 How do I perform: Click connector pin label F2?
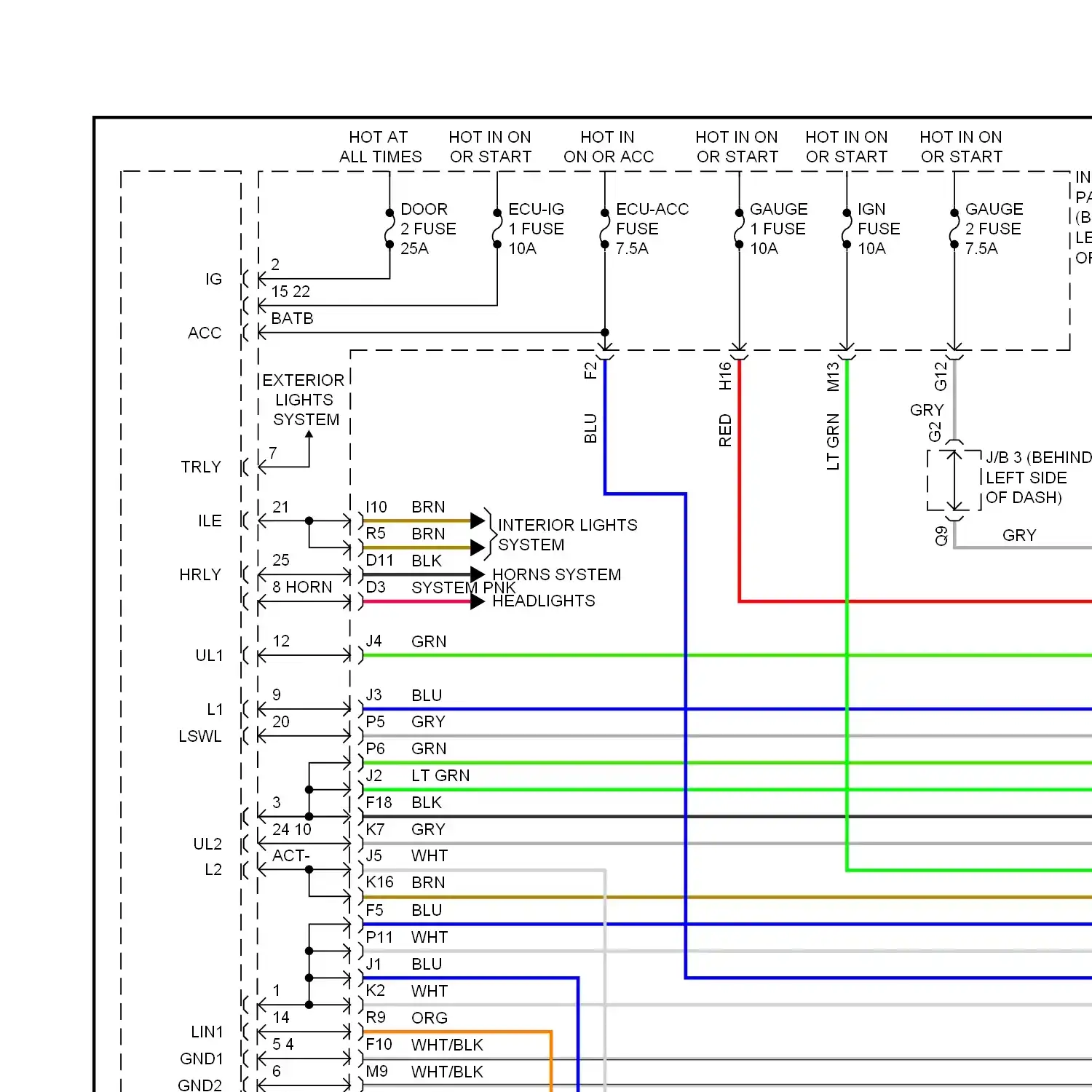pyautogui.click(x=590, y=371)
